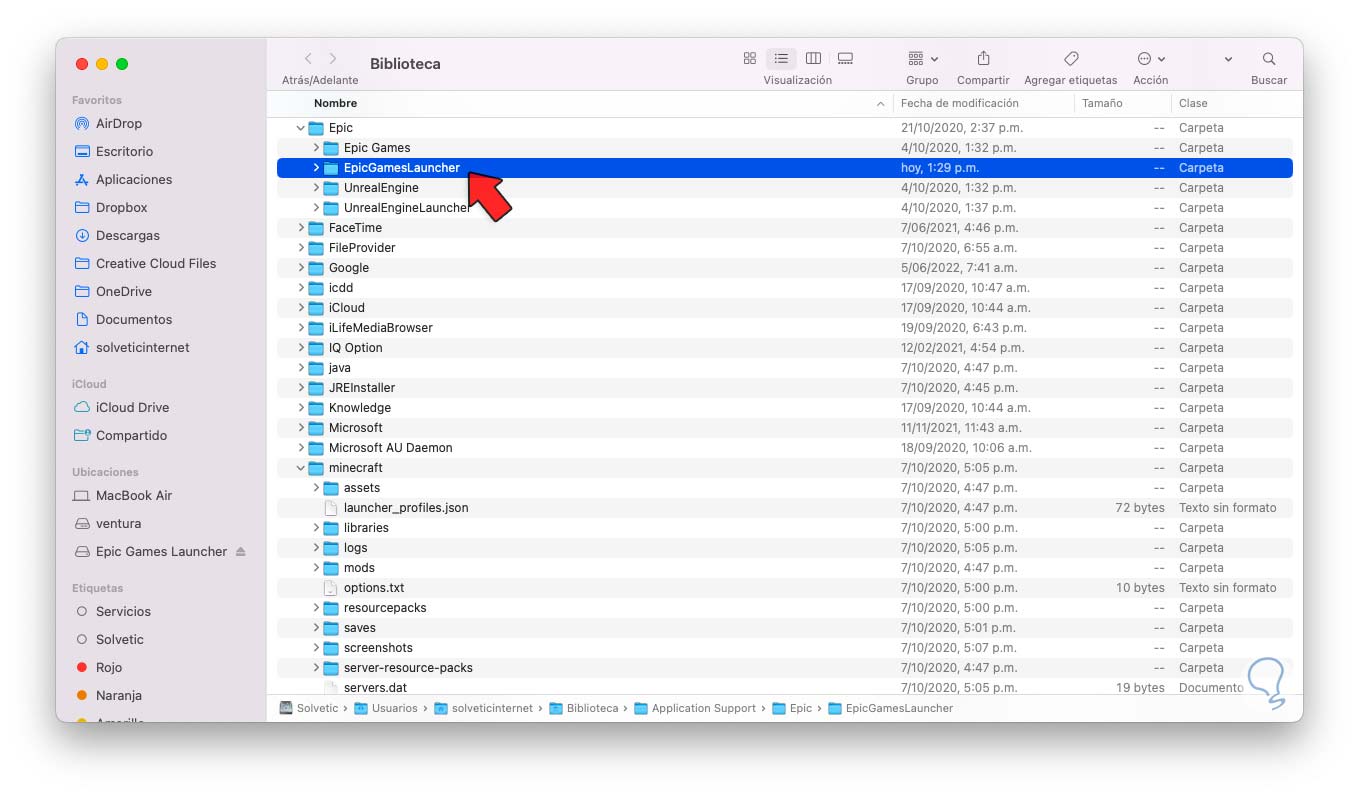Image resolution: width=1359 pixels, height=796 pixels.
Task: Expand the Google folder
Action: tap(301, 268)
